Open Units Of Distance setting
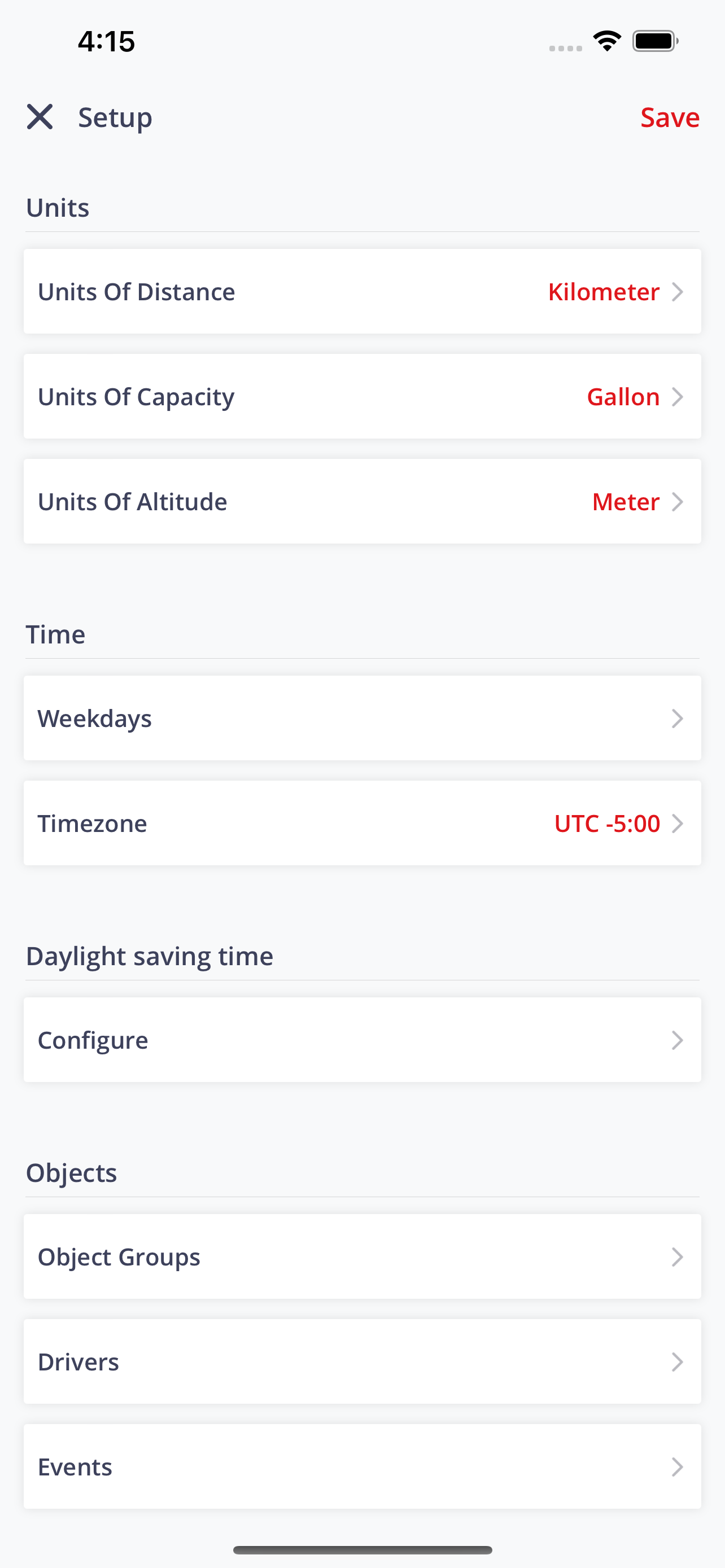The image size is (725, 1568). click(362, 292)
